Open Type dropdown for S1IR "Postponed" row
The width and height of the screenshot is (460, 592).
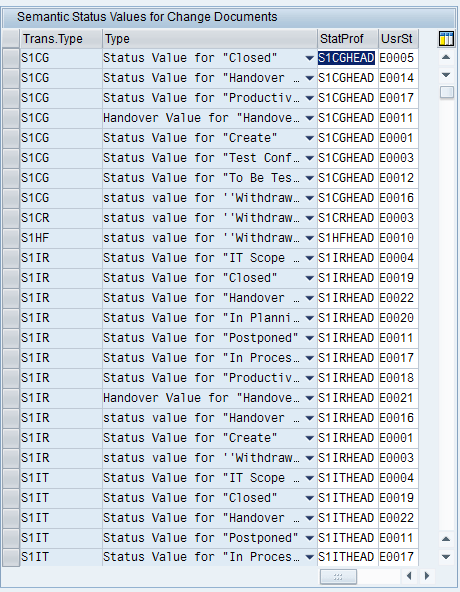click(309, 338)
